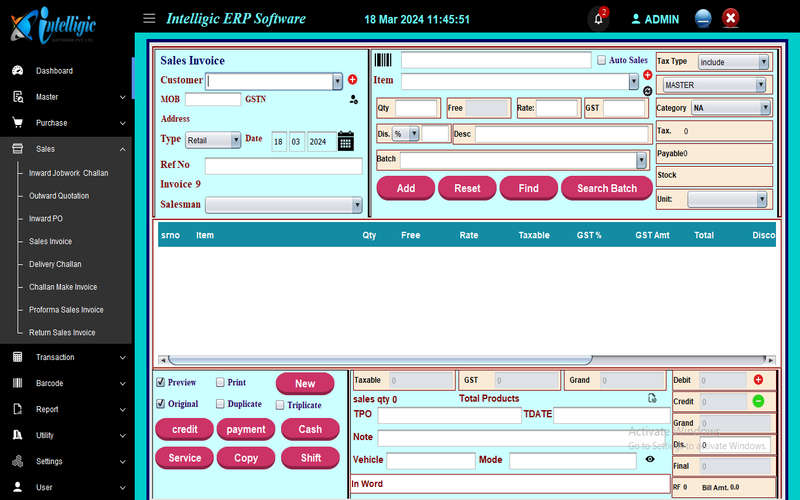Screen dimensions: 800x500
Task: Expand the Batch dropdown list
Action: (x=641, y=160)
